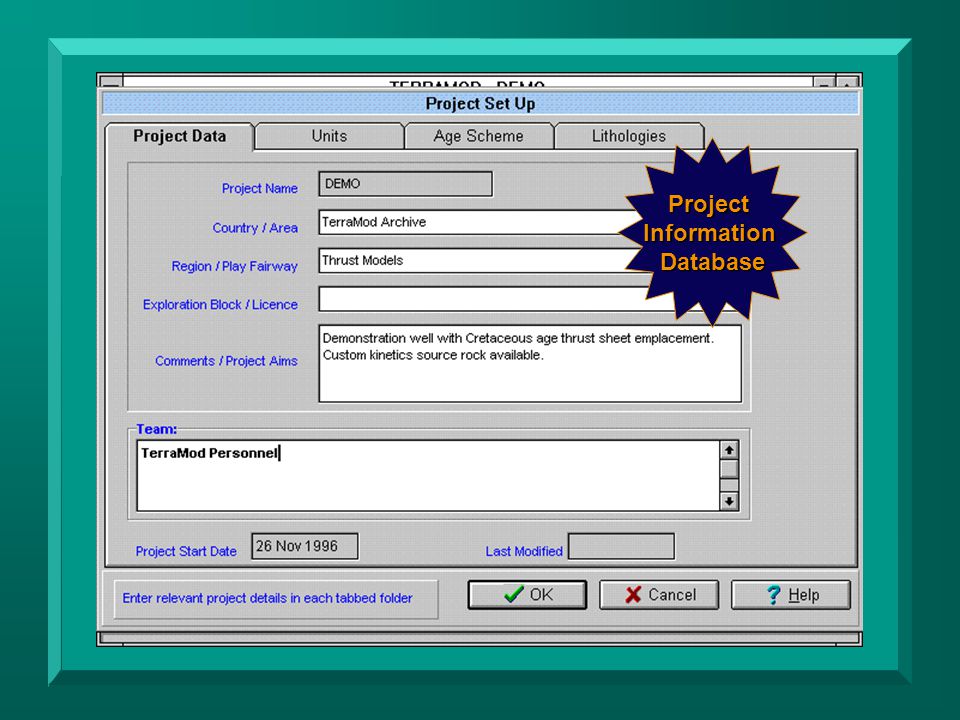Image resolution: width=960 pixels, height=720 pixels.
Task: Open Help for project setup
Action: coord(790,594)
